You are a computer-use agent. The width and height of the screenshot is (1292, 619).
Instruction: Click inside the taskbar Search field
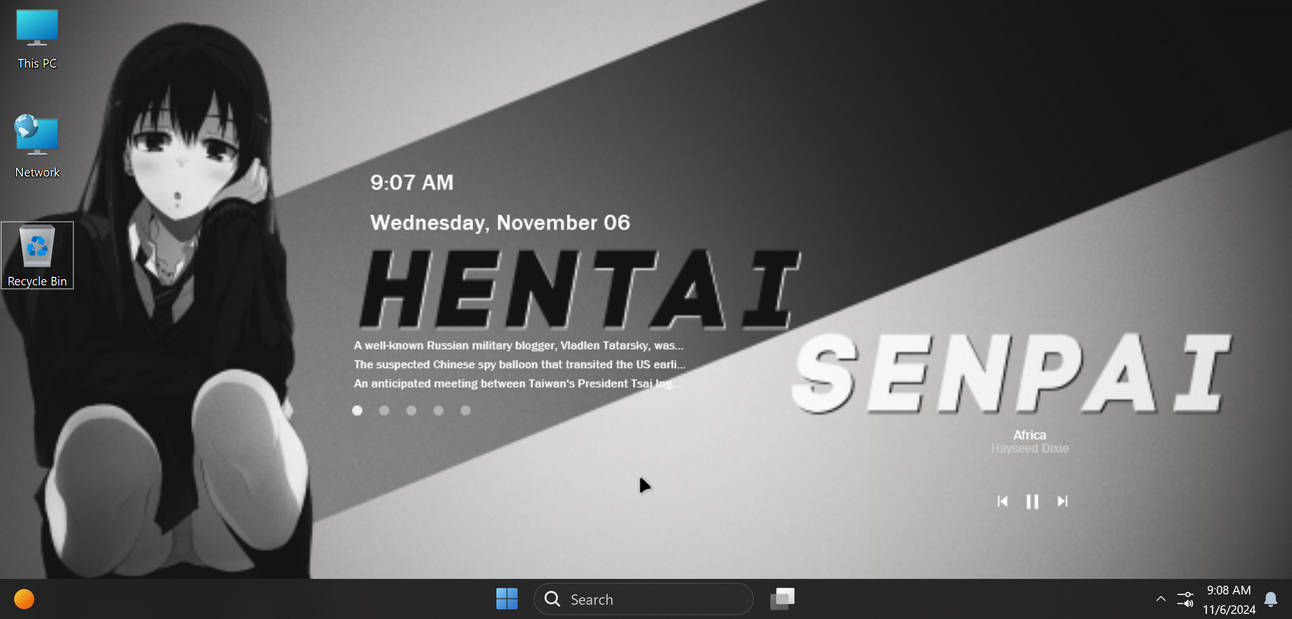click(x=643, y=598)
